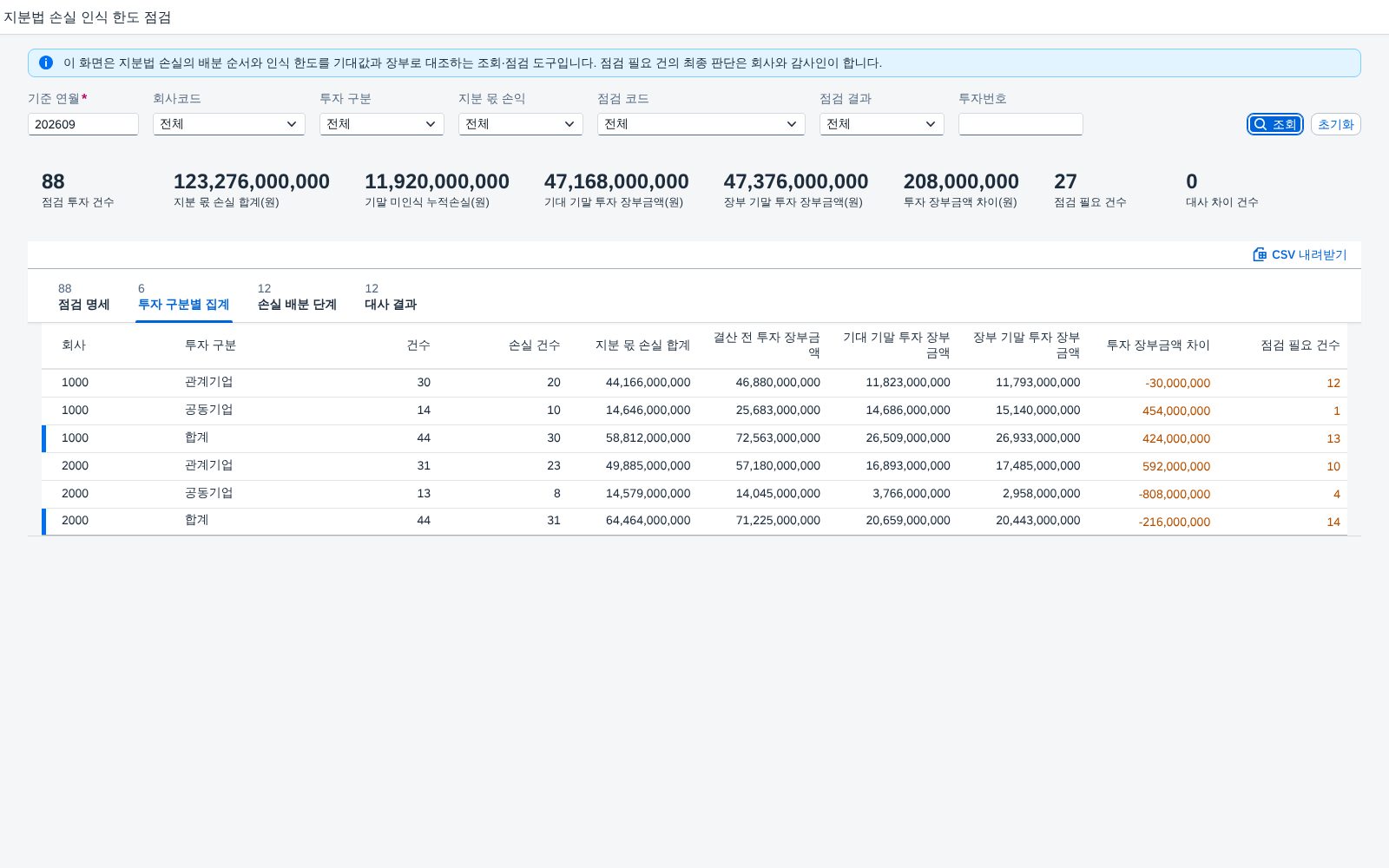Viewport: 1389px width, 868px height.
Task: Open the 점검 결과 dropdown
Action: (882, 124)
